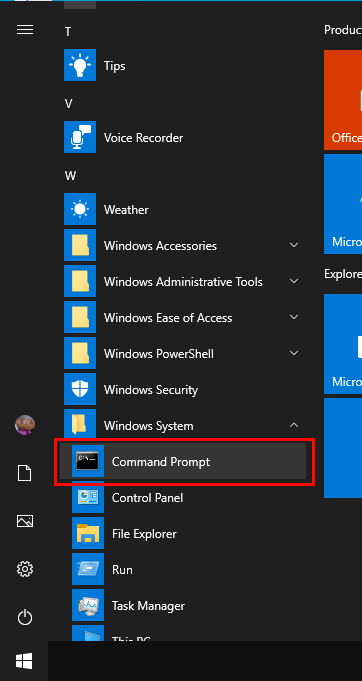Click the Settings gear in sidebar
362x681 pixels.
pyautogui.click(x=25, y=569)
